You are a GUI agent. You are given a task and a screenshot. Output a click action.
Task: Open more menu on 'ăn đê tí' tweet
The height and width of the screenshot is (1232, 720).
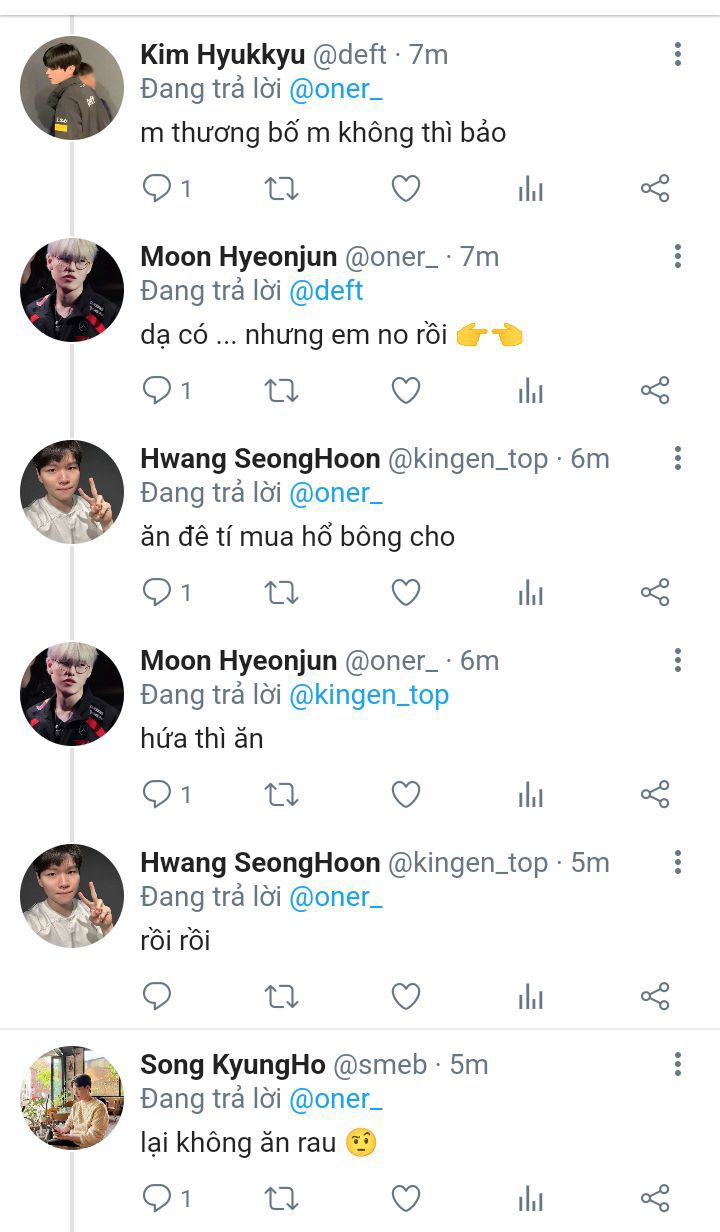[x=678, y=459]
